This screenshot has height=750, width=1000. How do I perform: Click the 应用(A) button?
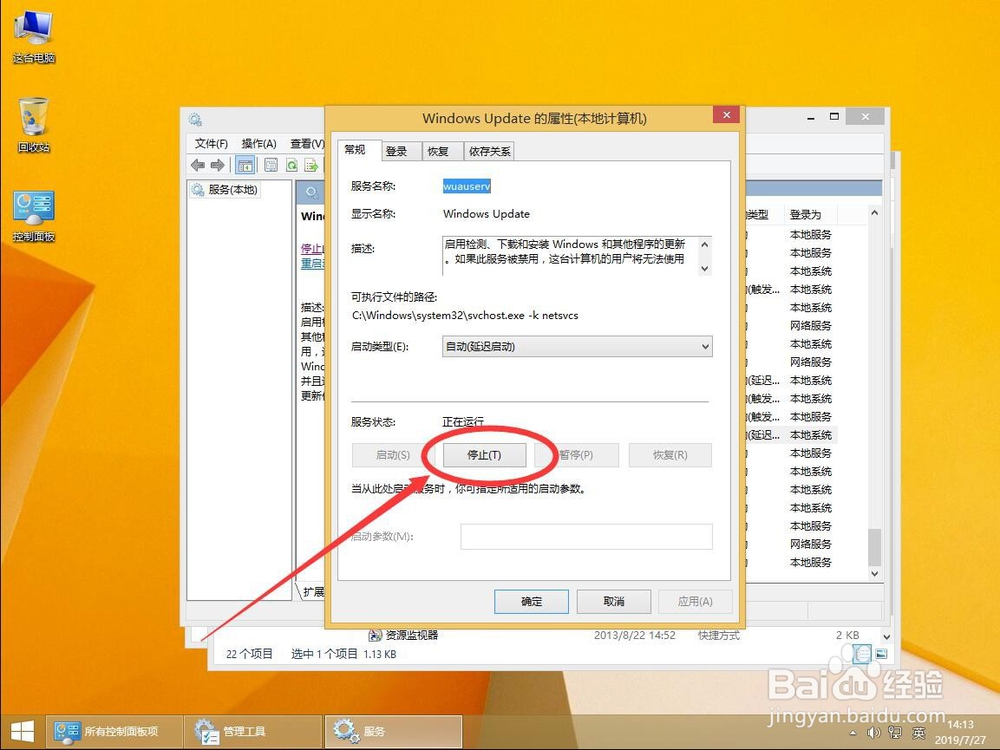tap(695, 601)
